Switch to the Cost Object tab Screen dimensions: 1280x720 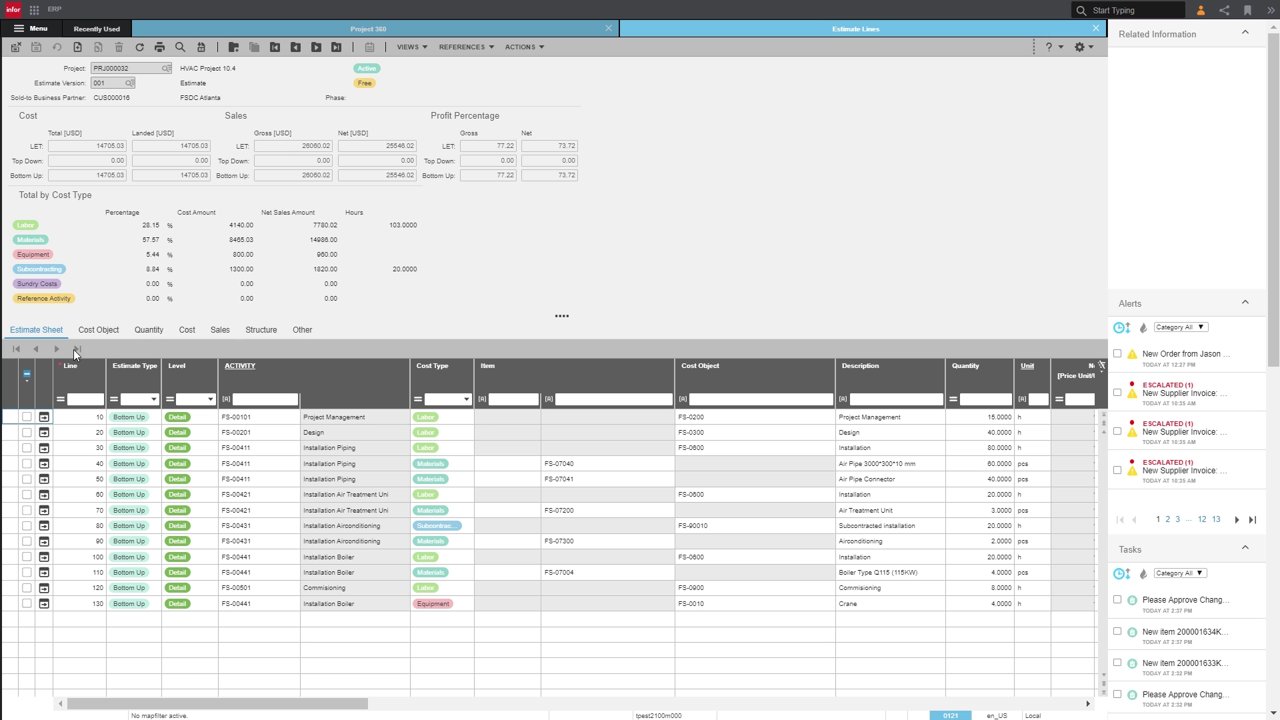point(98,330)
